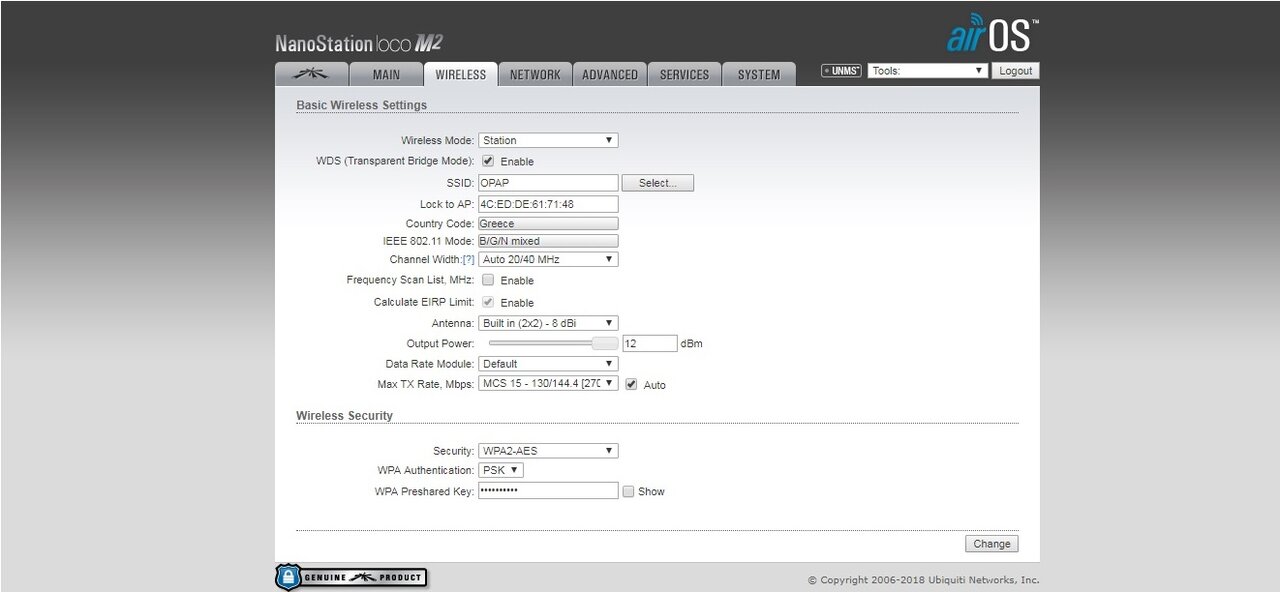Select the WIRELESS tab
Image resolution: width=1280 pixels, height=592 pixels.
click(461, 74)
